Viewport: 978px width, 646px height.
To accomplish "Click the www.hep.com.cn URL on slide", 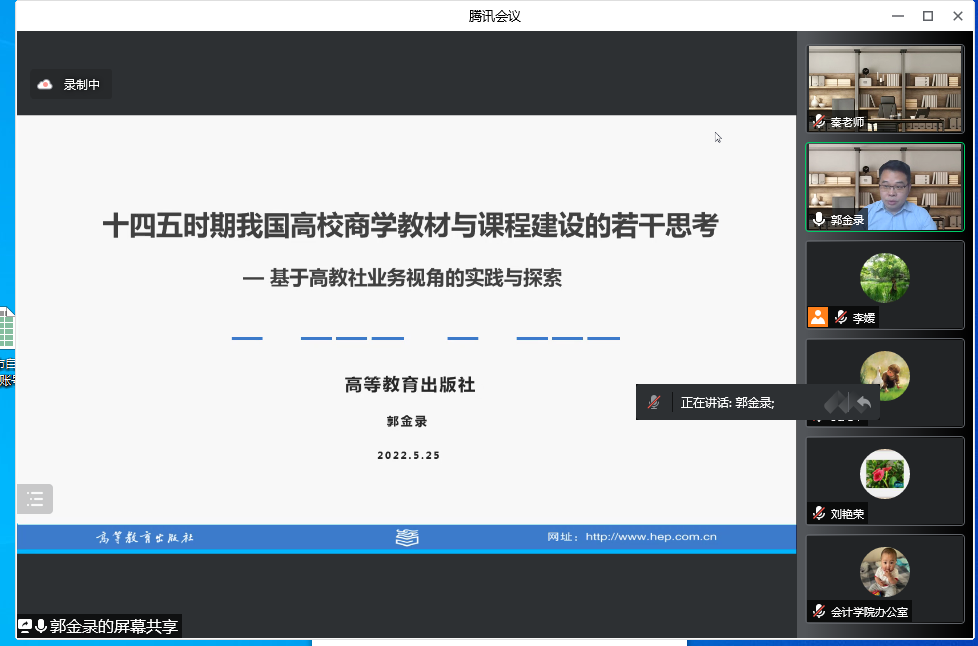I will coord(651,537).
